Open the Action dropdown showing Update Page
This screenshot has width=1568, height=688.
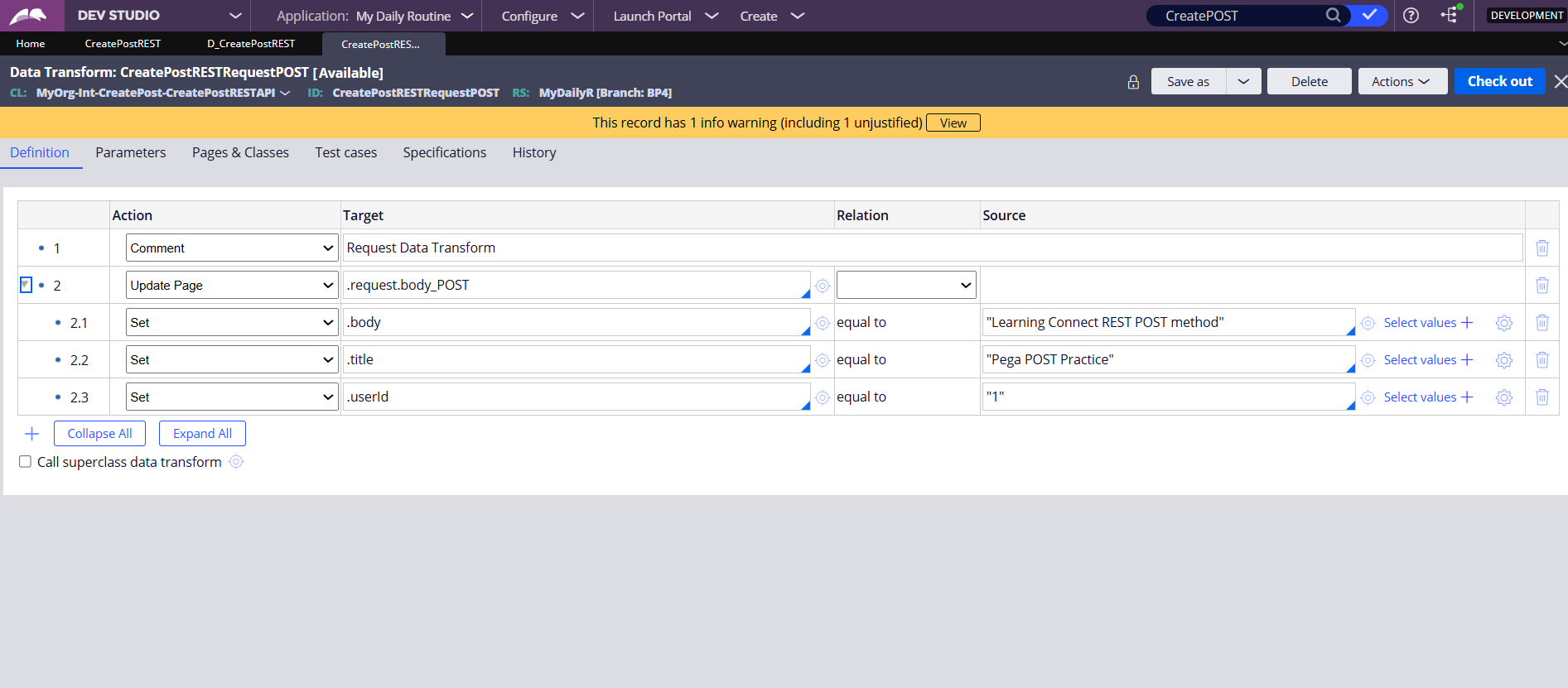[232, 286]
